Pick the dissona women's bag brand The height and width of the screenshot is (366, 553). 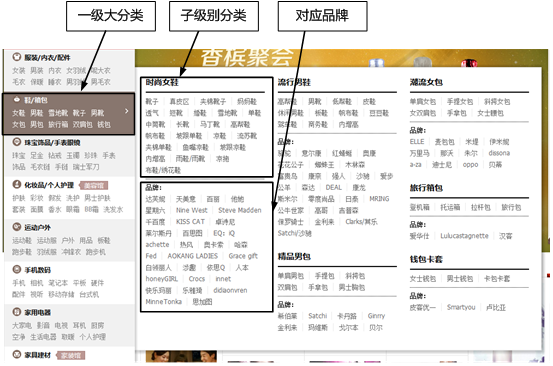pos(499,153)
